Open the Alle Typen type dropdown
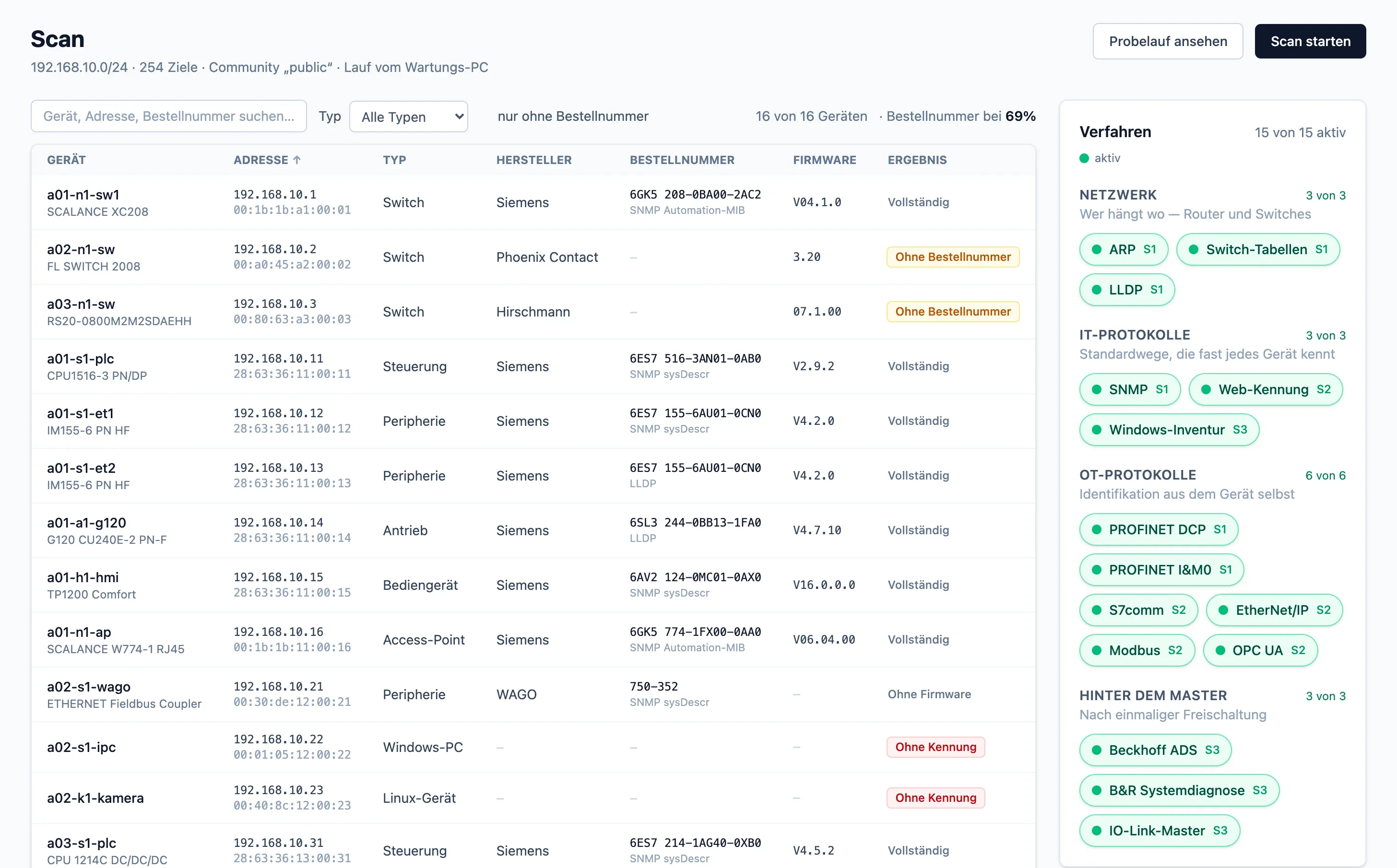 point(408,117)
